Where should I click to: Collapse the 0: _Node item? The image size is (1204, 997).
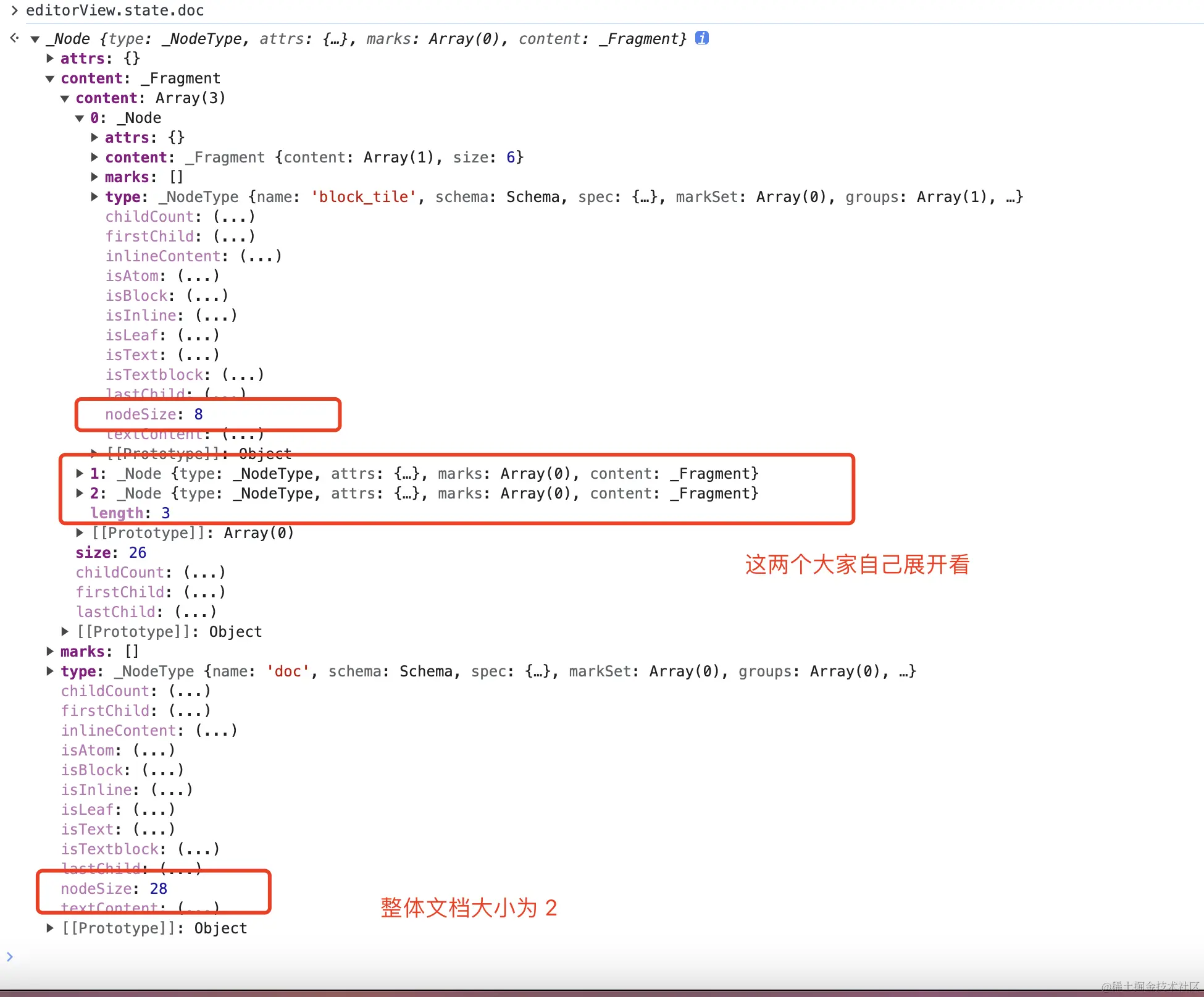[80, 119]
